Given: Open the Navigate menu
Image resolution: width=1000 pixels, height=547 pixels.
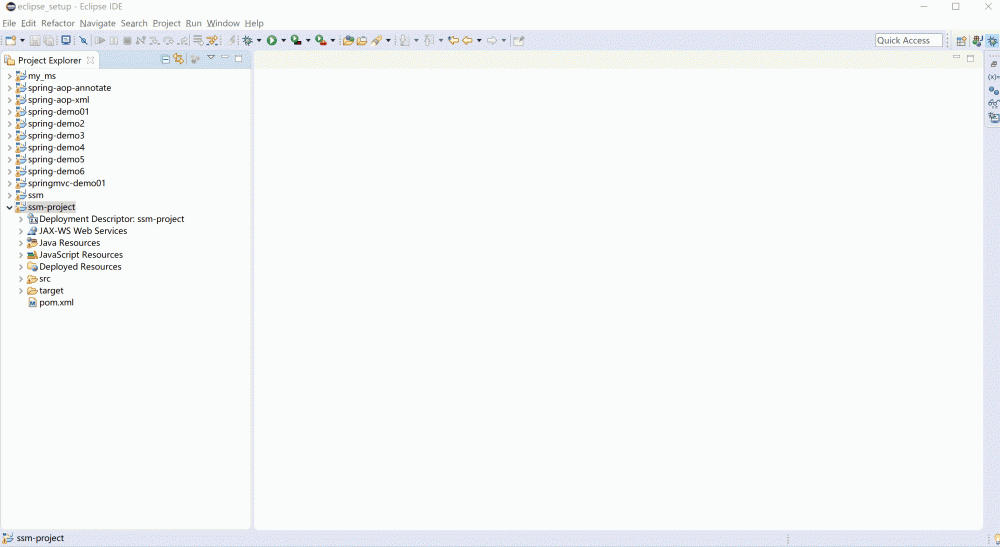Looking at the screenshot, I should (98, 23).
